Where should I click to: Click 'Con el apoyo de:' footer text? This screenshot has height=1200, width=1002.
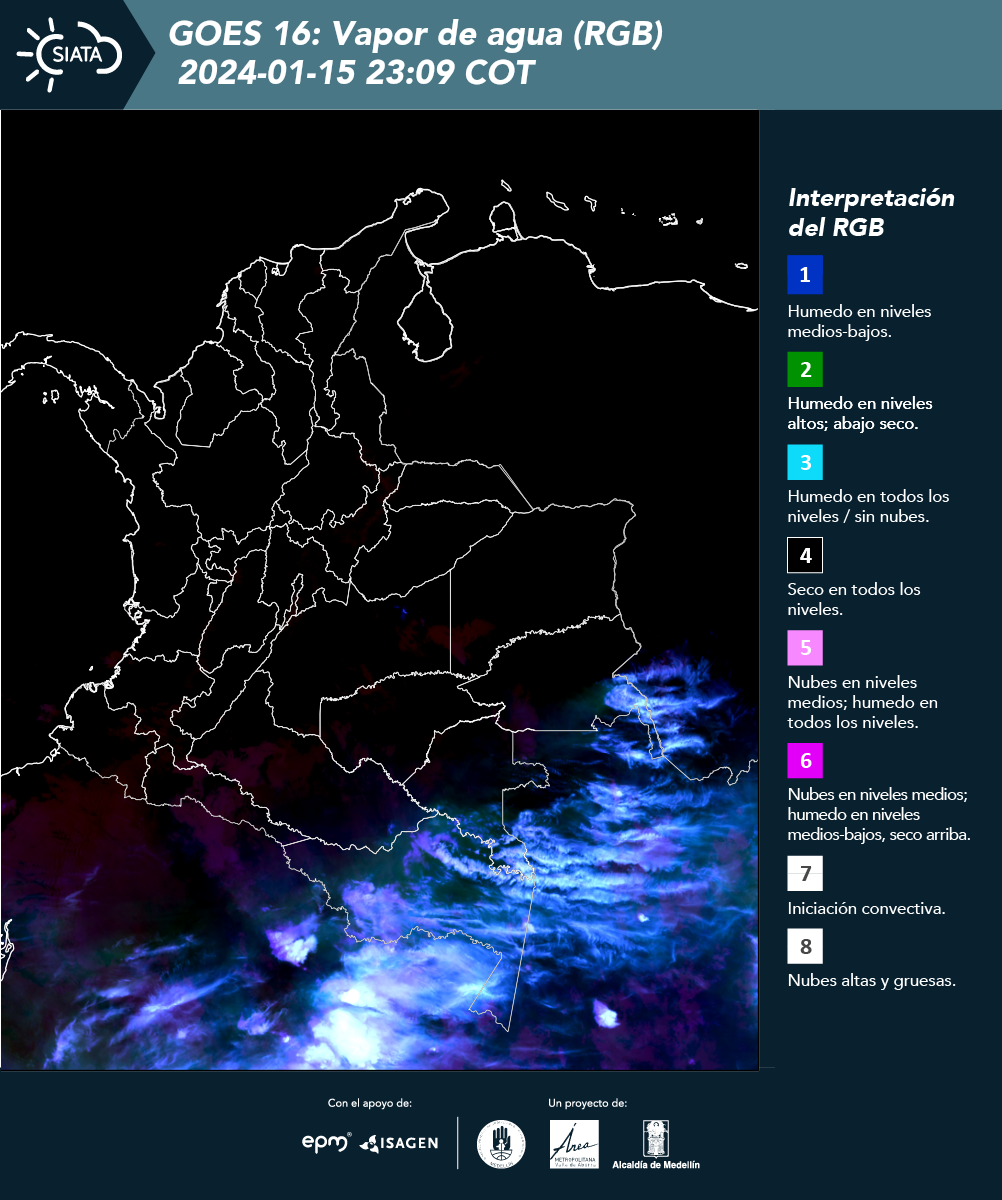coord(370,1103)
